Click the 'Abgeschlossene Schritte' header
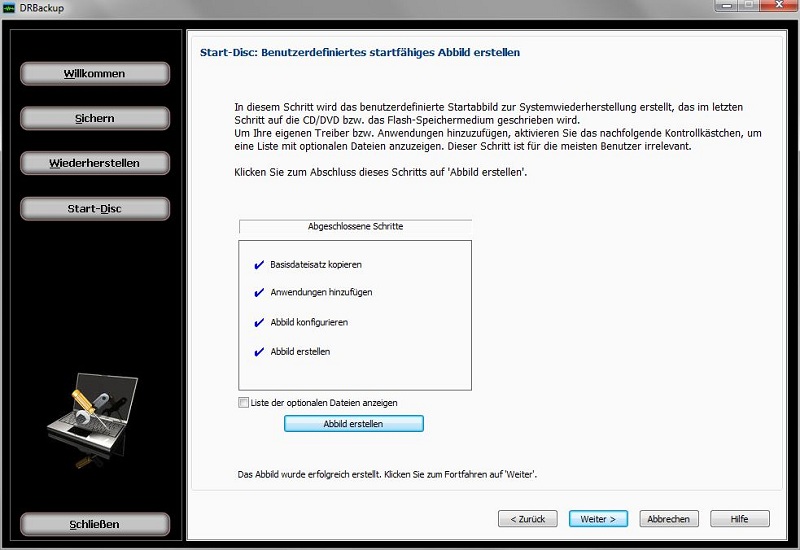 pyautogui.click(x=355, y=226)
